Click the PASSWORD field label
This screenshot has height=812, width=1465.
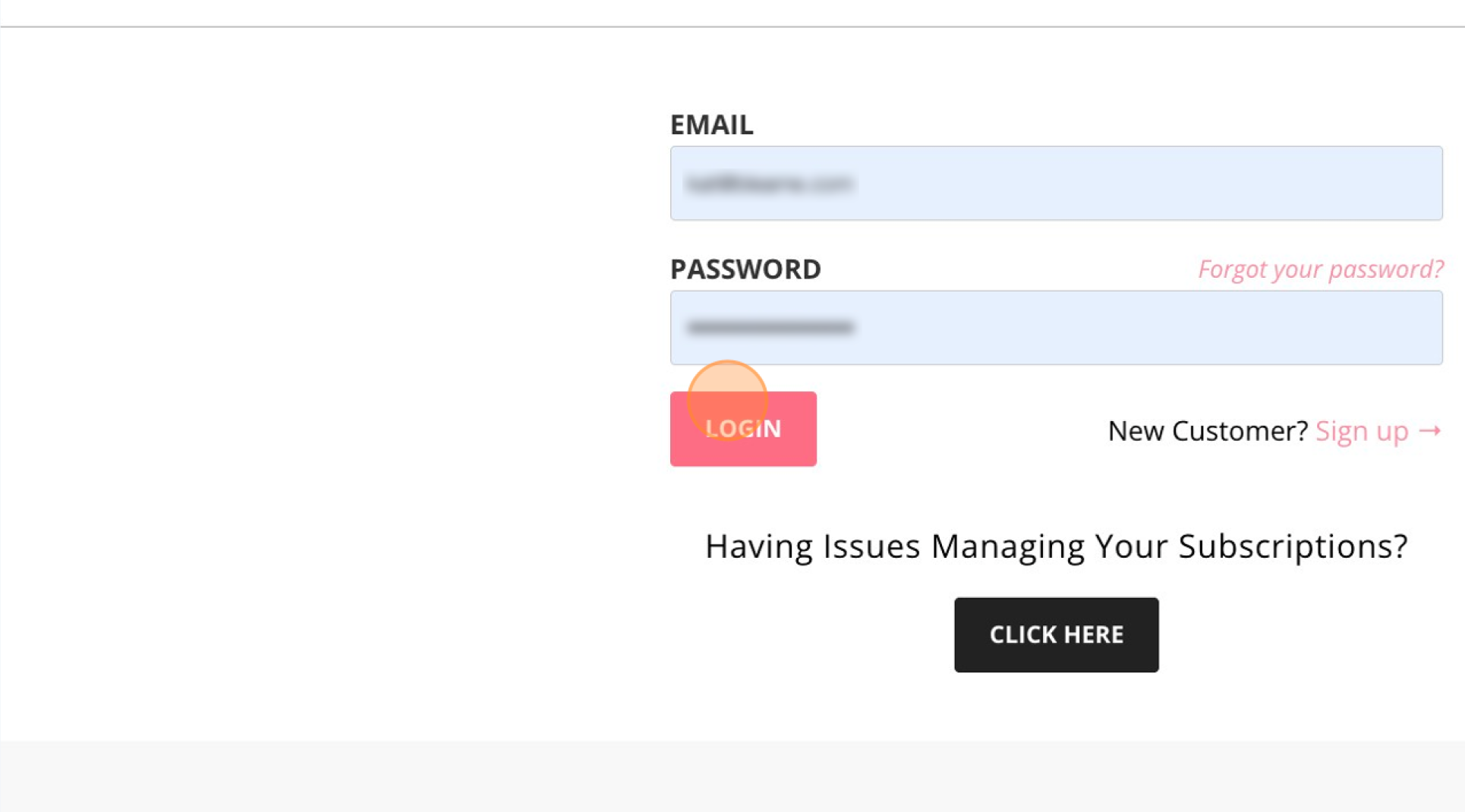click(x=745, y=269)
